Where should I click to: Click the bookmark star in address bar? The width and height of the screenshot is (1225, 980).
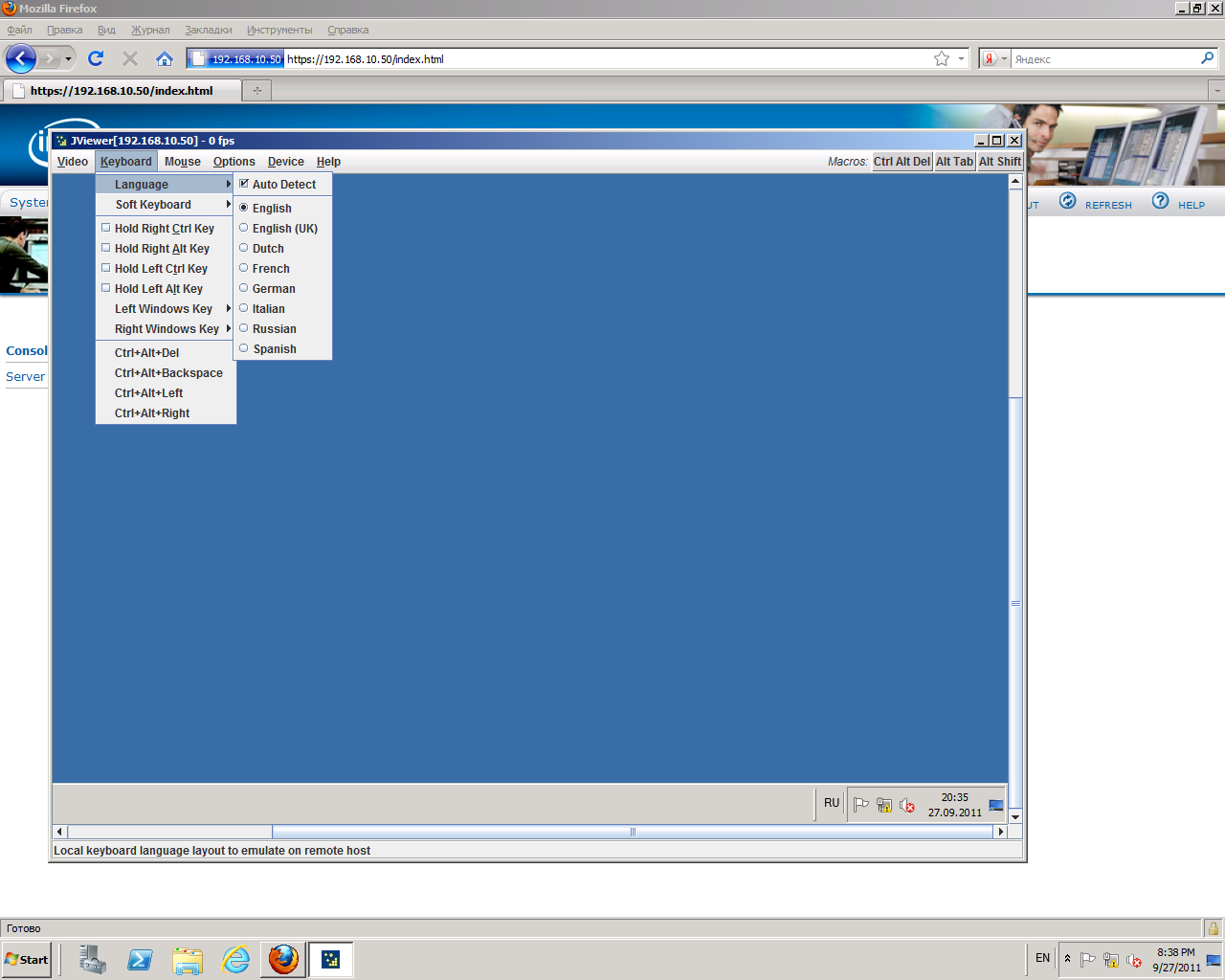click(x=942, y=58)
